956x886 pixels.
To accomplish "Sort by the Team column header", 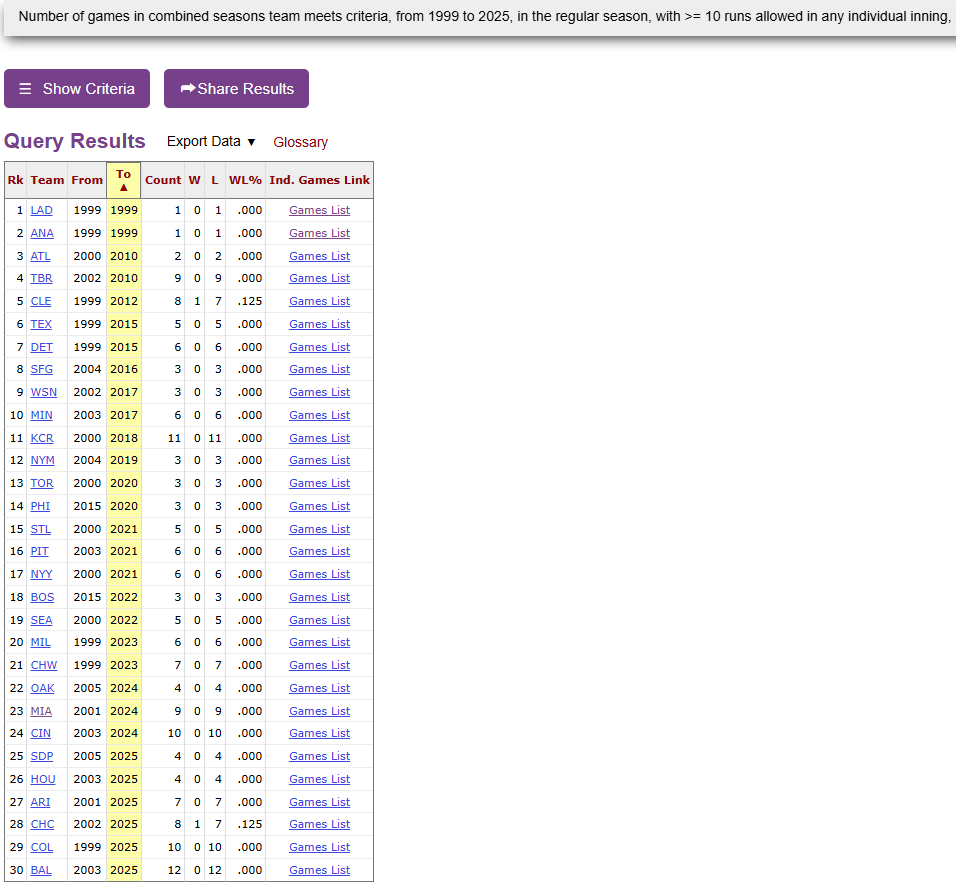I will [48, 180].
